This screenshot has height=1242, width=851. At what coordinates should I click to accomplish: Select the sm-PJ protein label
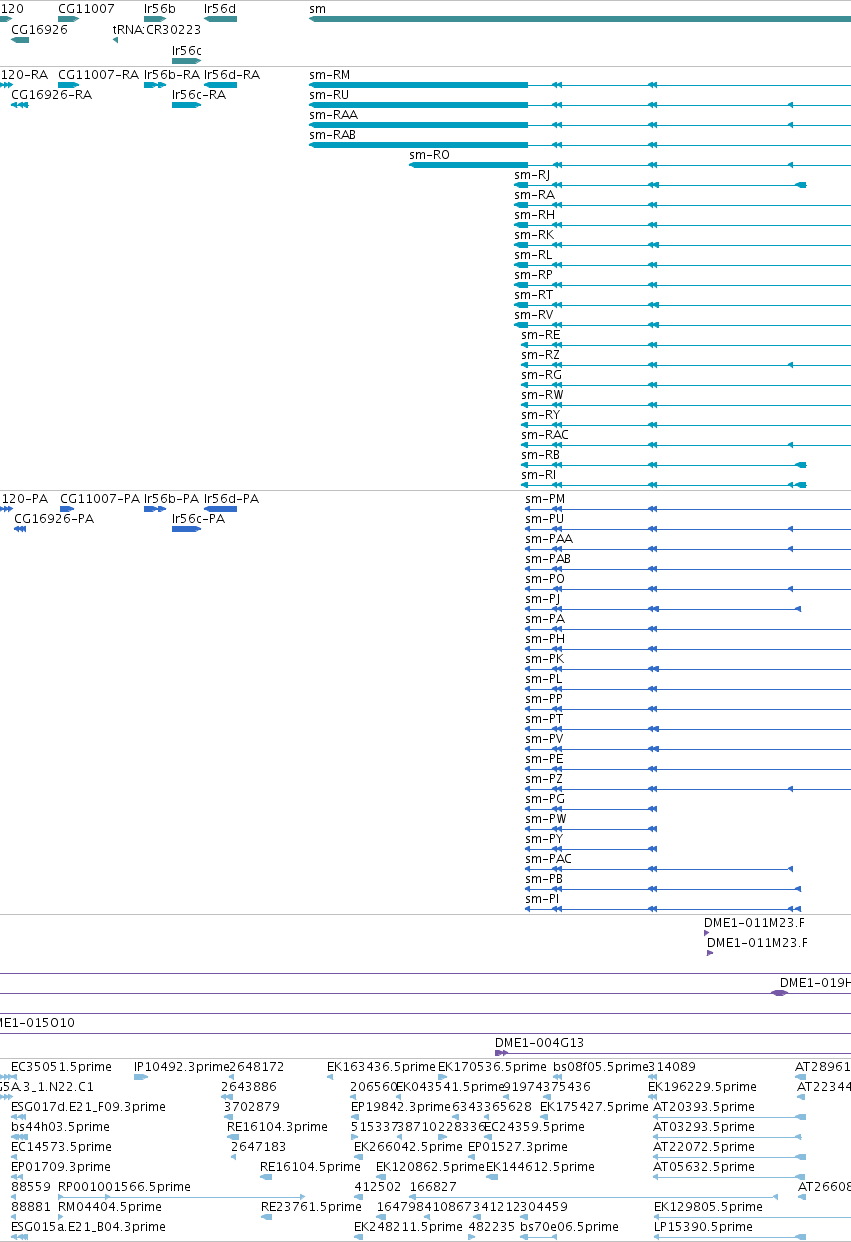[542, 599]
